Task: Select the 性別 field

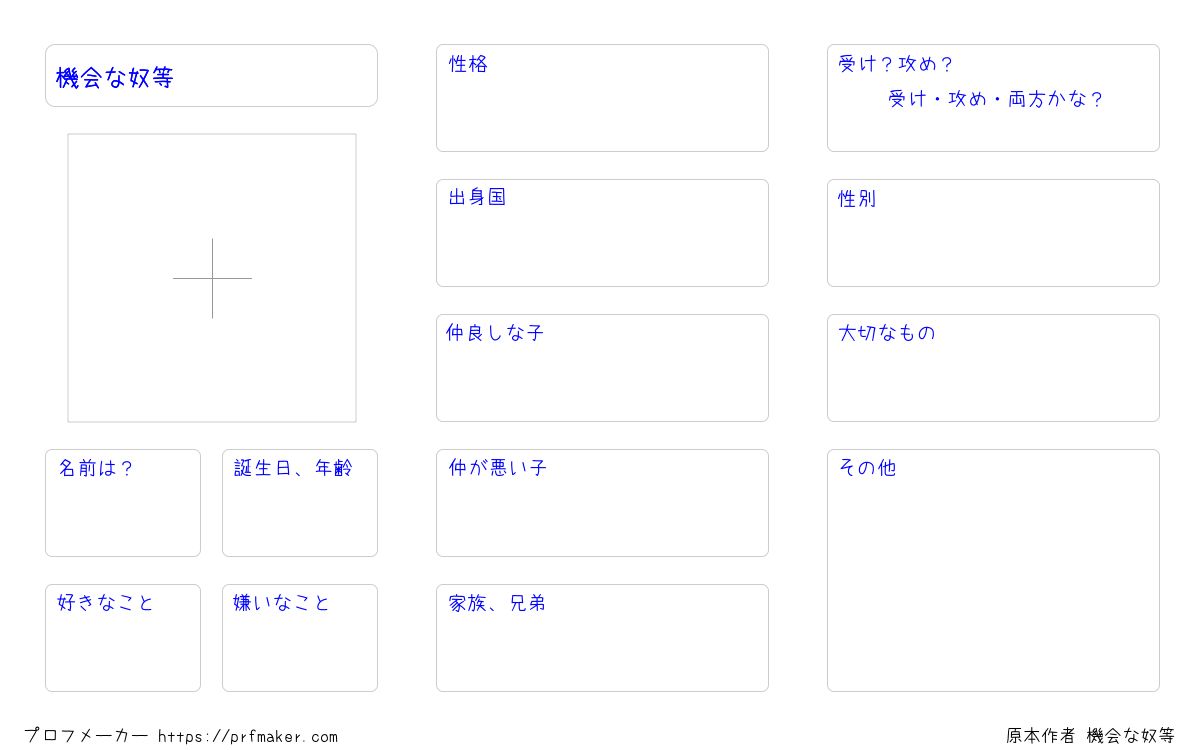Action: click(x=993, y=233)
